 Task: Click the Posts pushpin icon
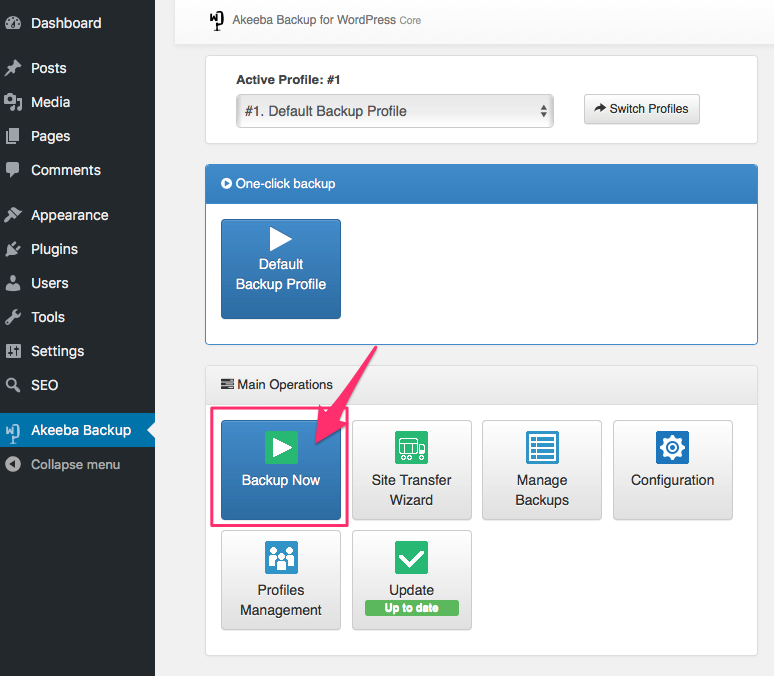click(x=13, y=68)
